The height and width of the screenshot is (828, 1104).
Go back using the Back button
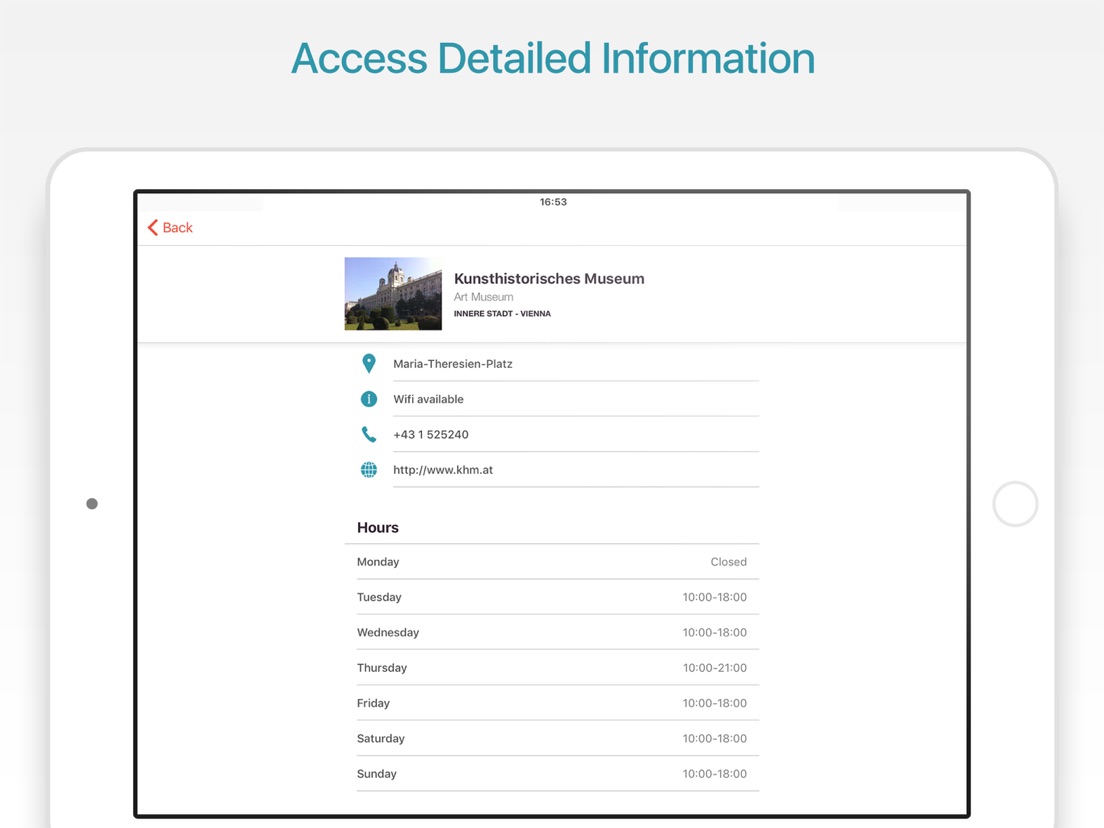point(170,227)
